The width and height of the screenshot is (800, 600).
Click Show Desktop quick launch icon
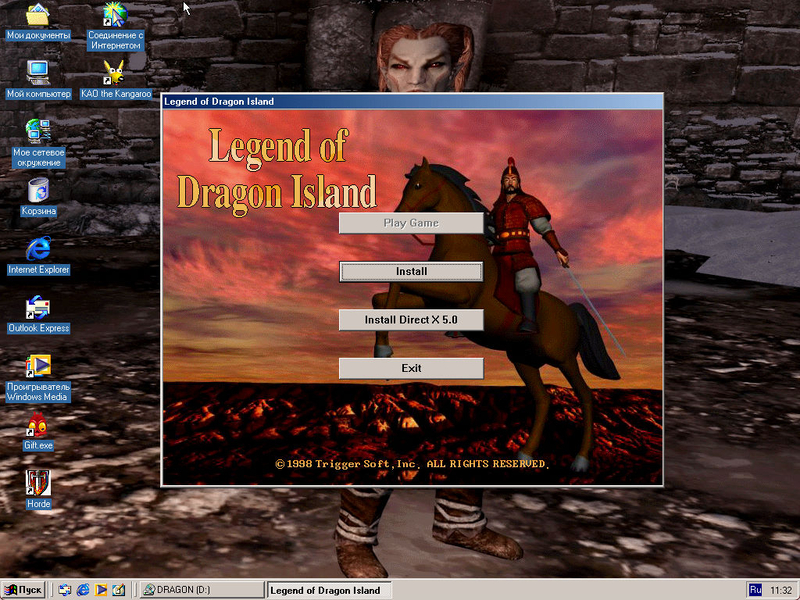click(x=65, y=590)
